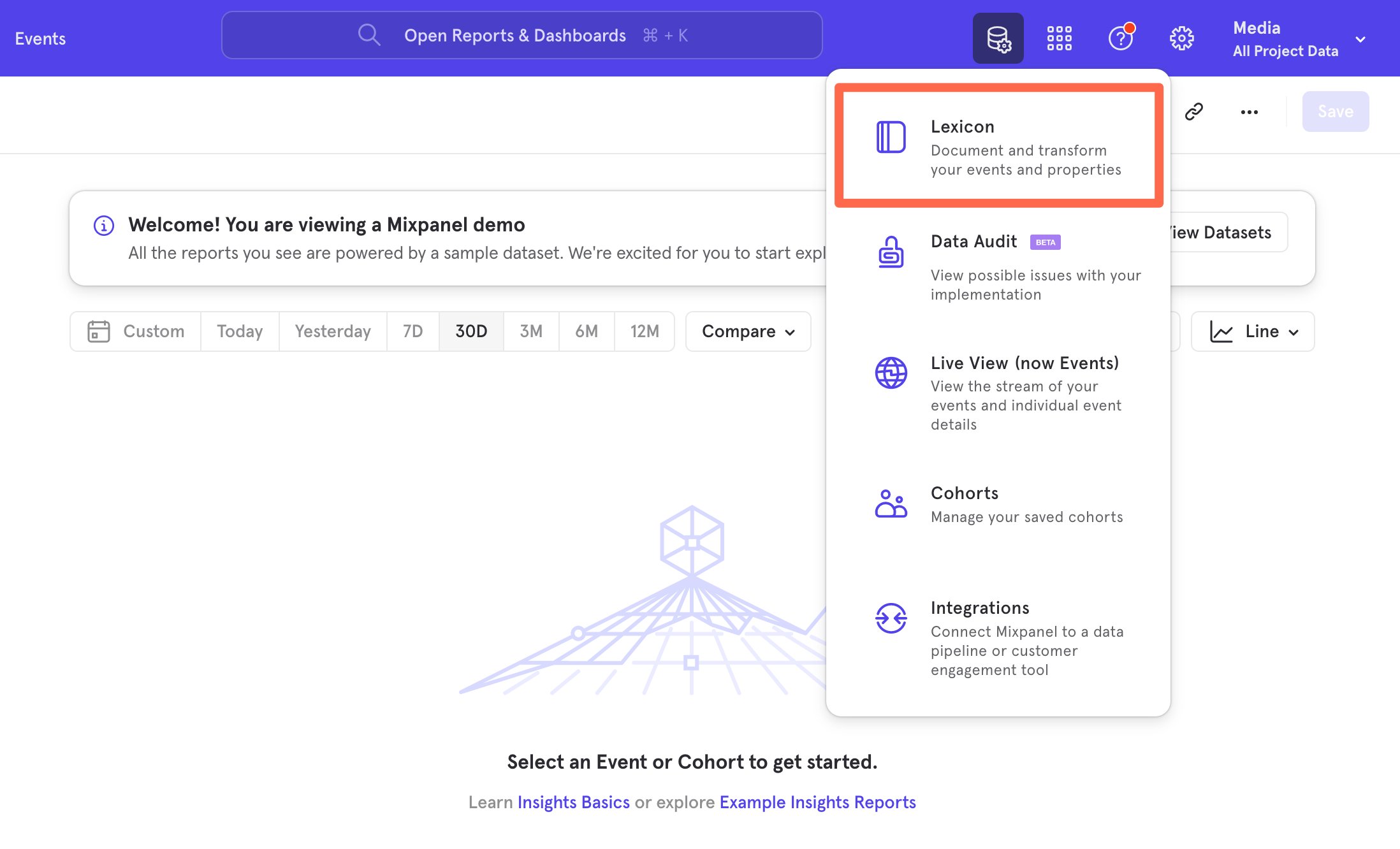
Task: Choose Cohorts from the menu
Action: coord(998,504)
